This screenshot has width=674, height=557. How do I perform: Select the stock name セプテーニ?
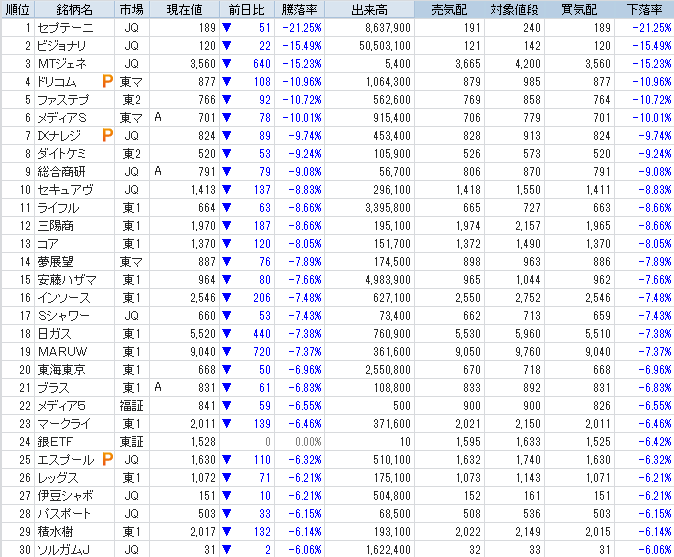pos(65,28)
